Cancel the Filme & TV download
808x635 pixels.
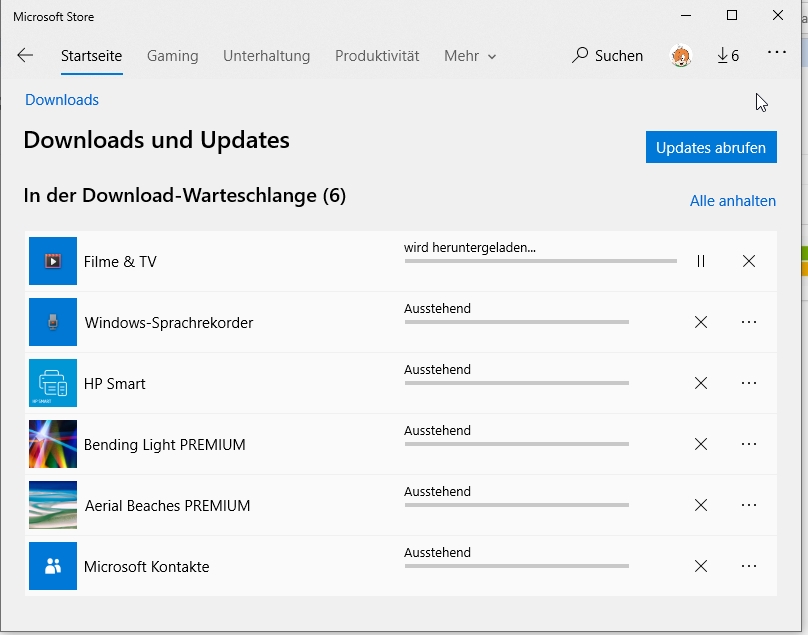tap(749, 261)
